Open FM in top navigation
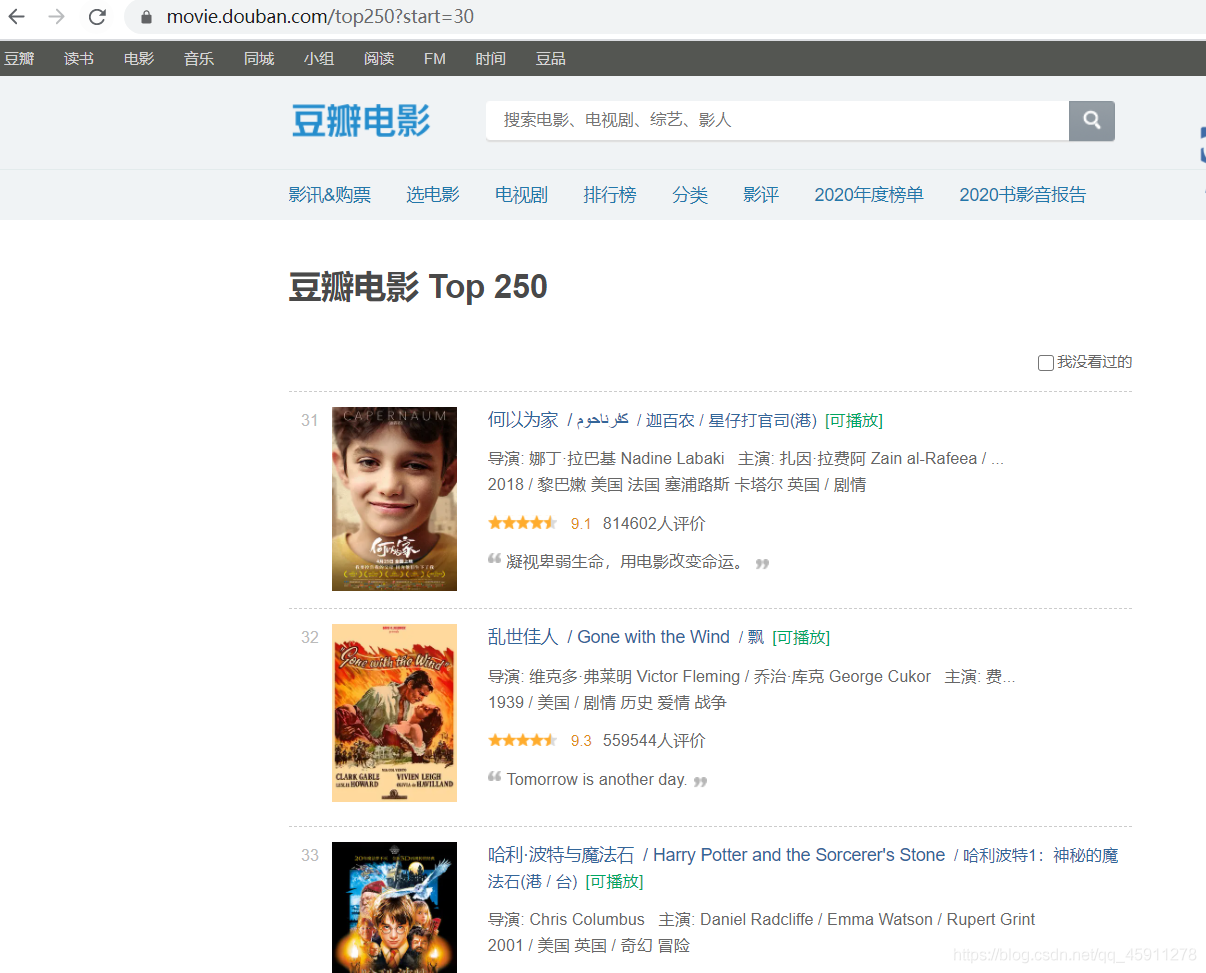 [435, 58]
